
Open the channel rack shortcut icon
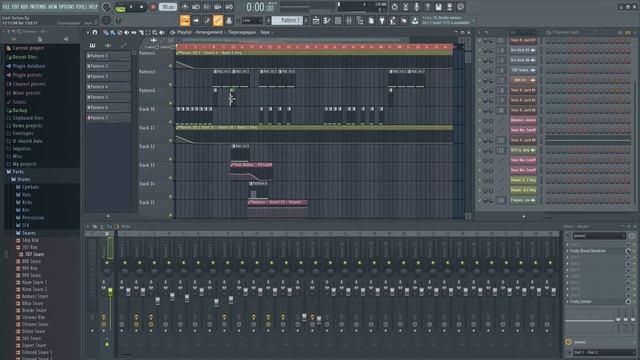tap(338, 20)
